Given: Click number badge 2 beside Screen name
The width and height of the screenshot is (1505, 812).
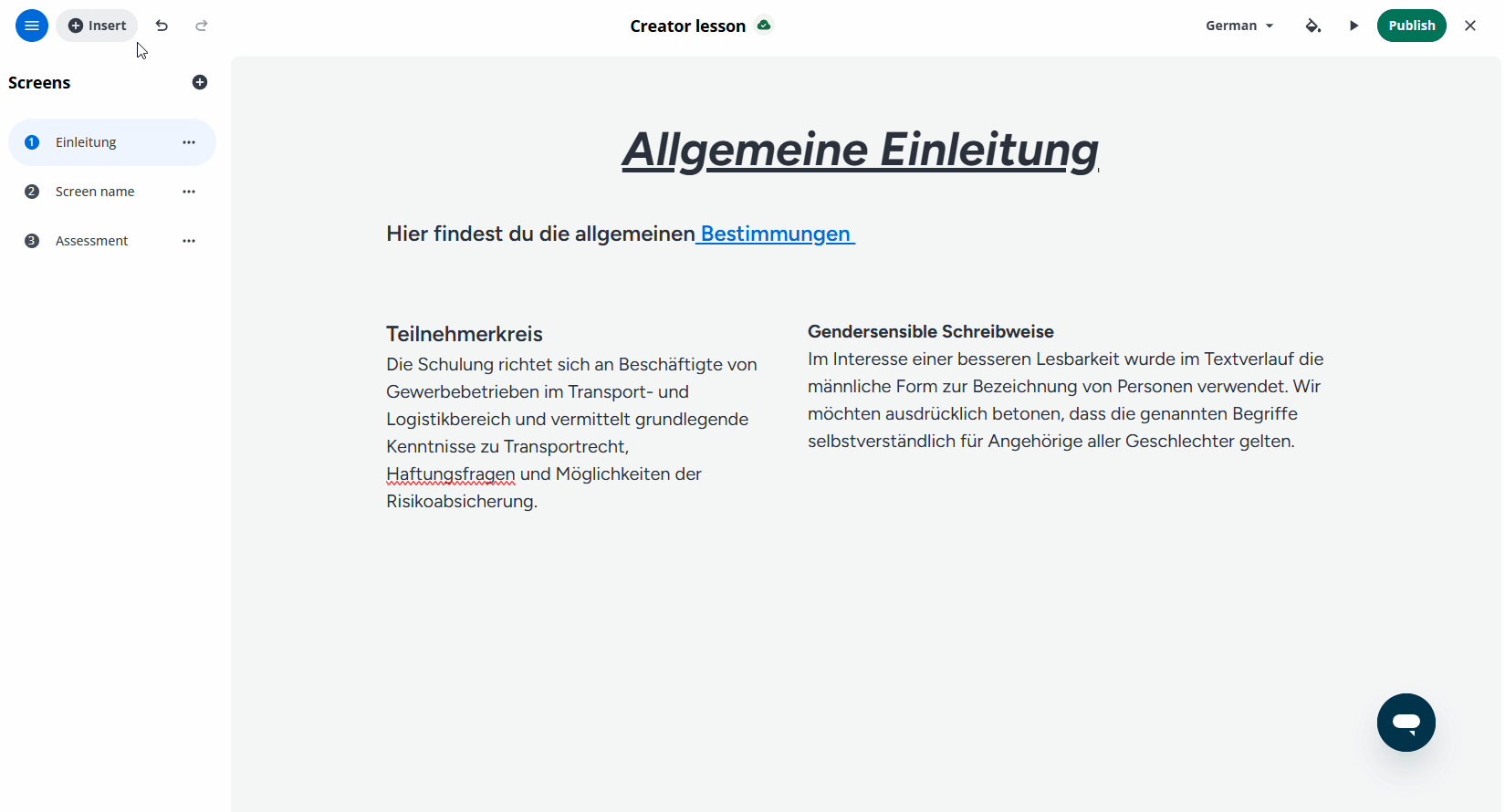Looking at the screenshot, I should [x=32, y=192].
